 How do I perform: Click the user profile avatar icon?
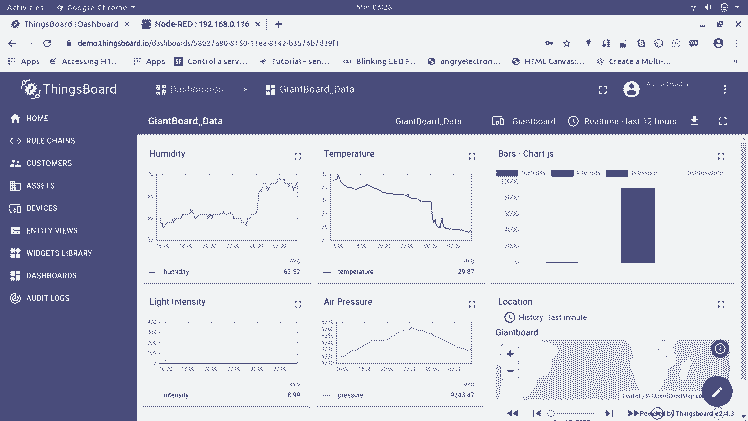pyautogui.click(x=631, y=89)
